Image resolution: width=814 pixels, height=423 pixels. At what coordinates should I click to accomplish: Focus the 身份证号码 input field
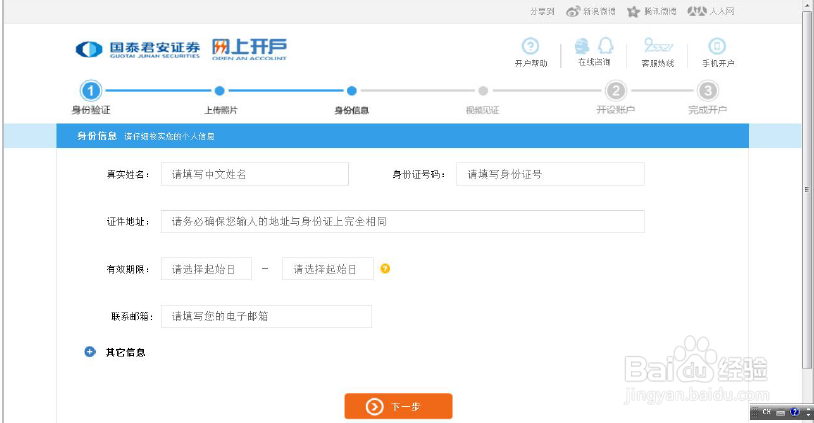(550, 174)
